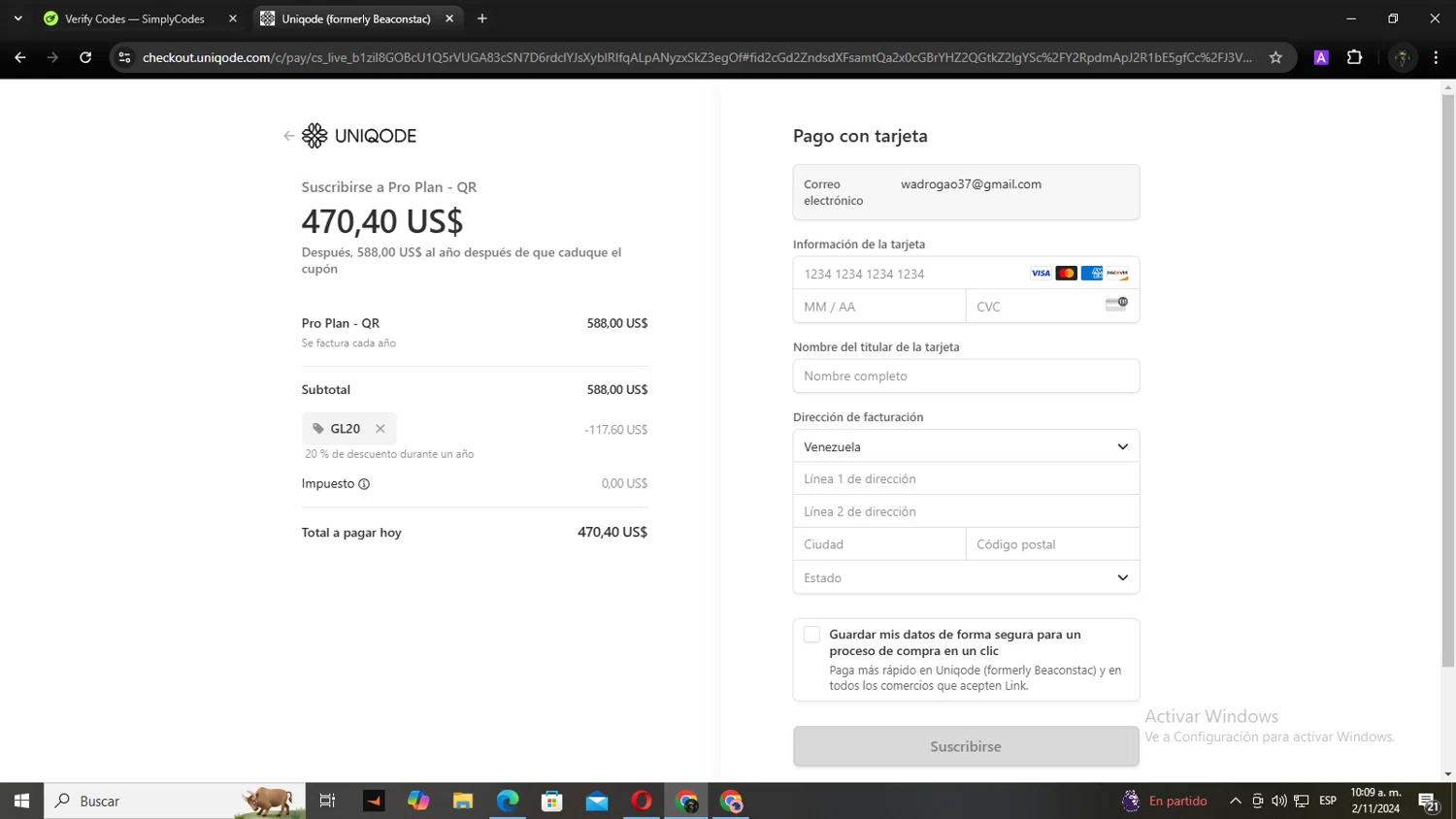1456x819 pixels.
Task: Click Línea 2 de dirección field
Action: point(966,512)
